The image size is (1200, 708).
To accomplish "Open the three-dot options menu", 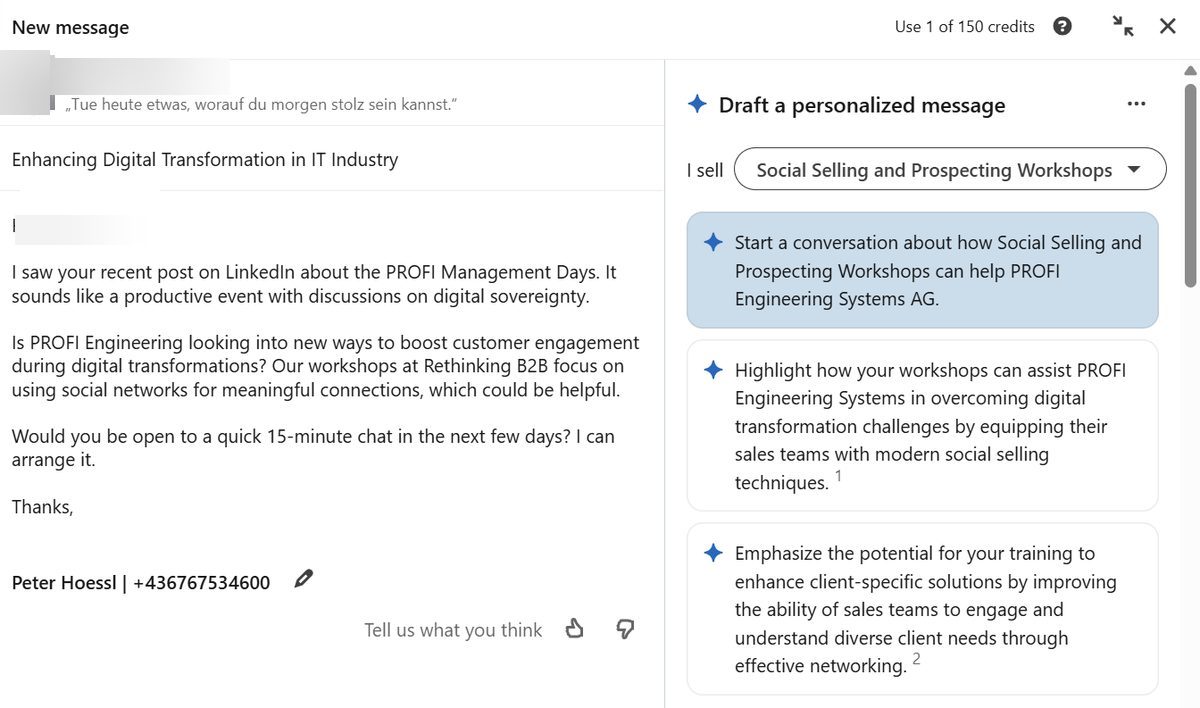I will point(1136,103).
